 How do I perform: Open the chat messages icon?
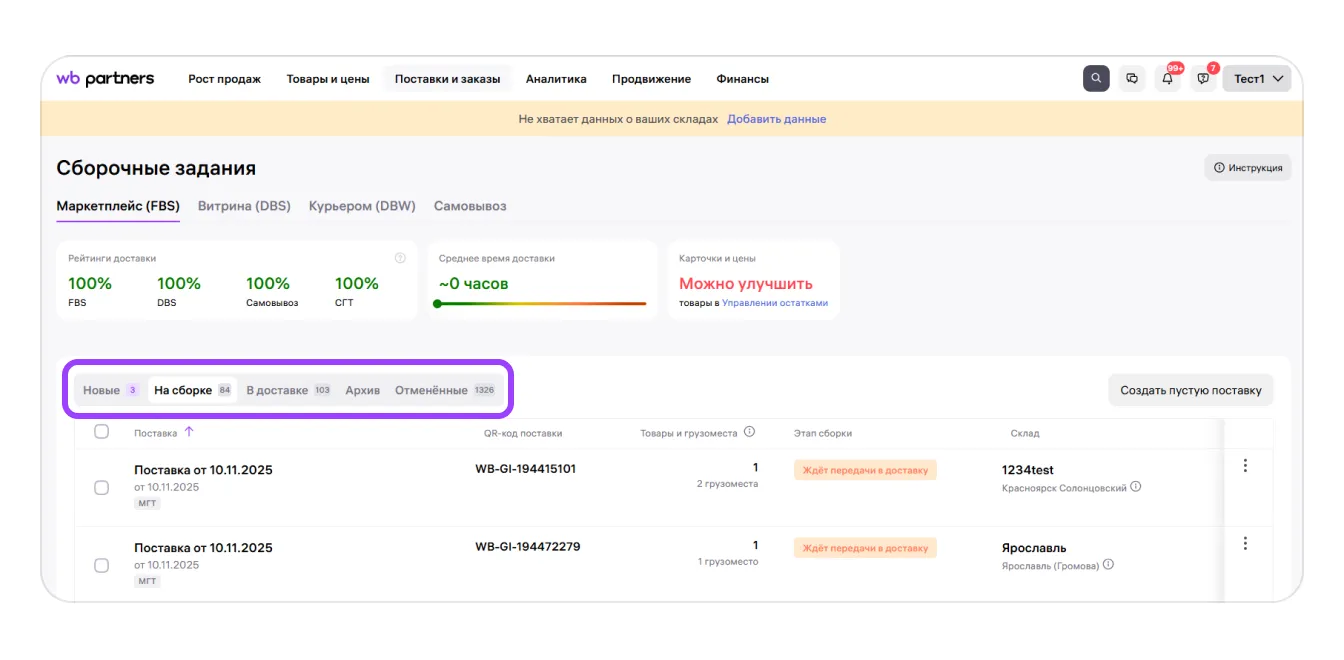pyautogui.click(x=1132, y=79)
